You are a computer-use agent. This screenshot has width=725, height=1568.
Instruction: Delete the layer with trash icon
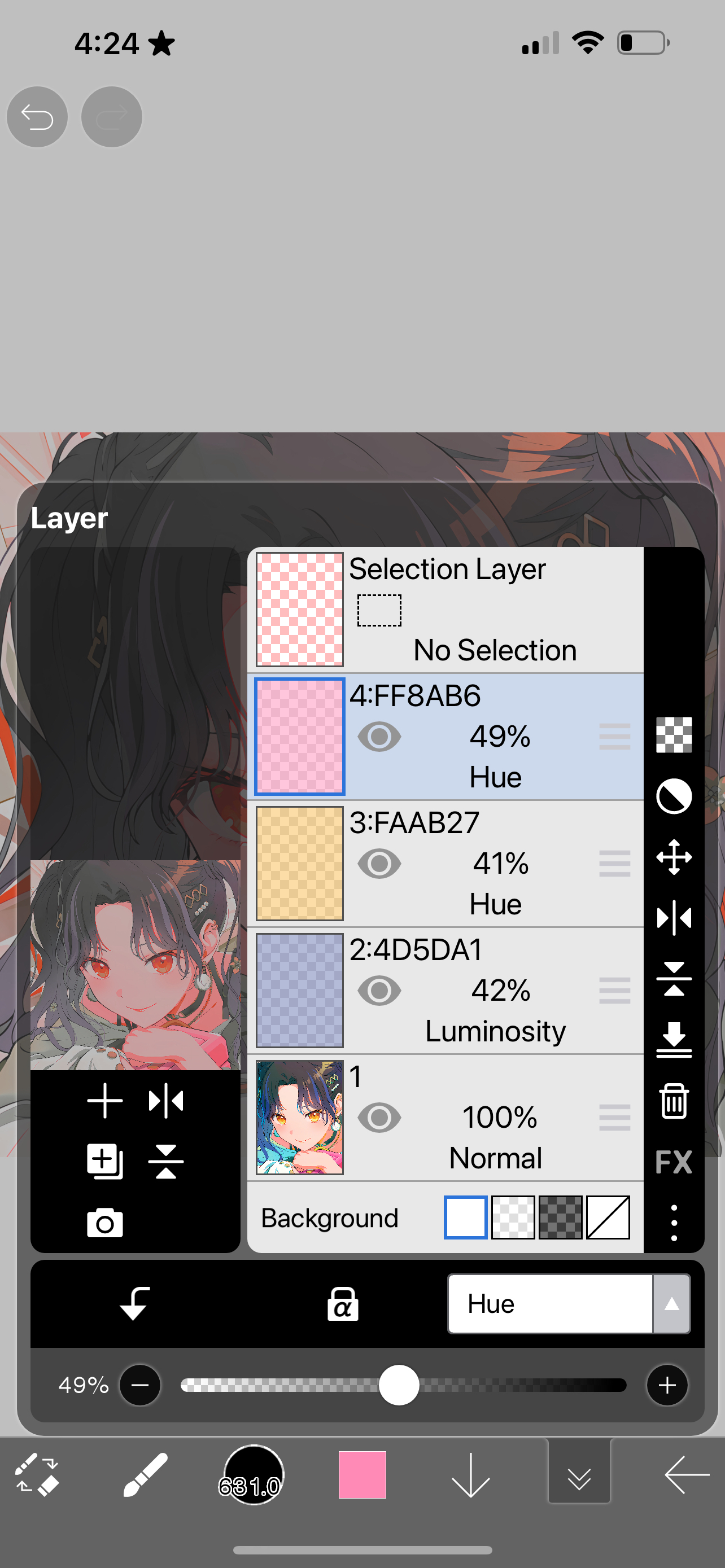pyautogui.click(x=673, y=1101)
